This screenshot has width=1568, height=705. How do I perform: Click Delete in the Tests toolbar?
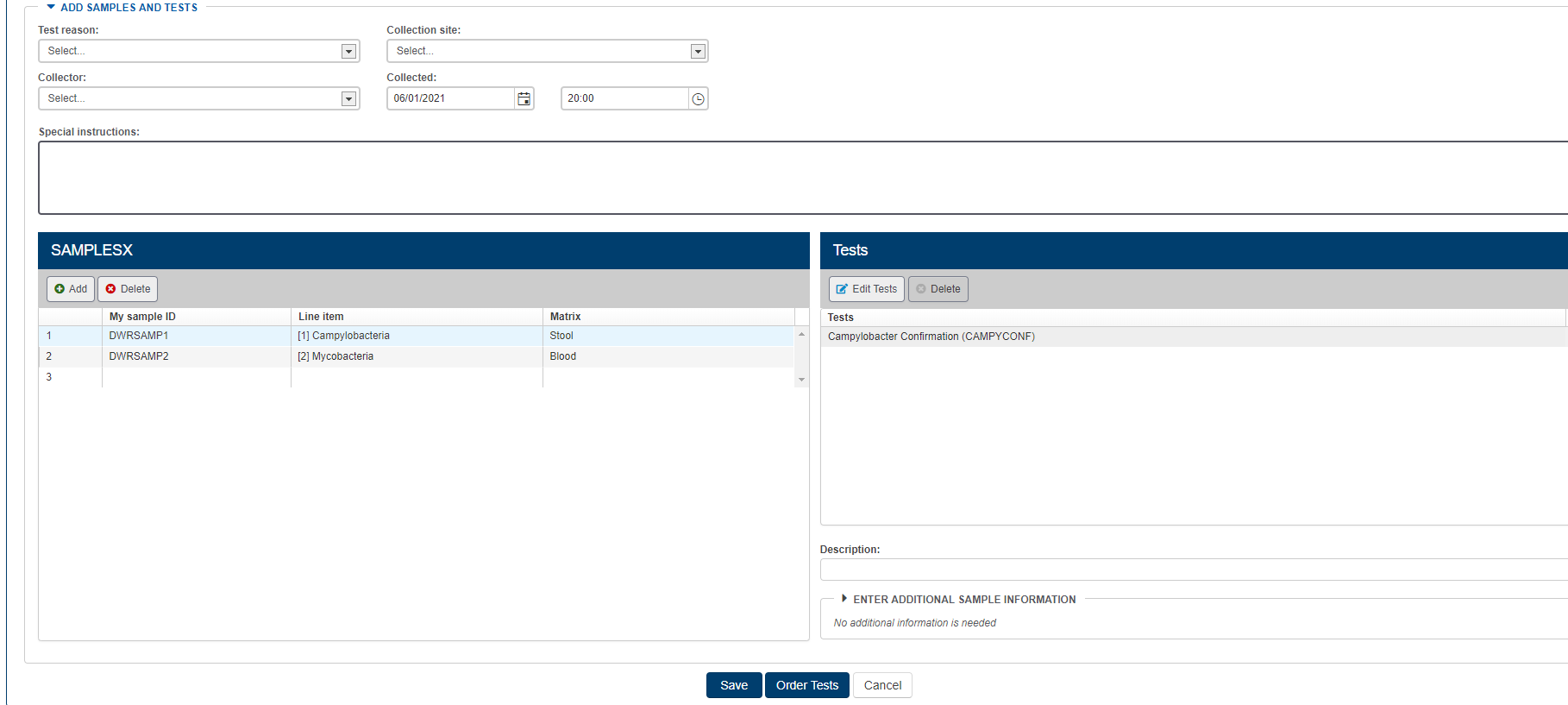(938, 289)
